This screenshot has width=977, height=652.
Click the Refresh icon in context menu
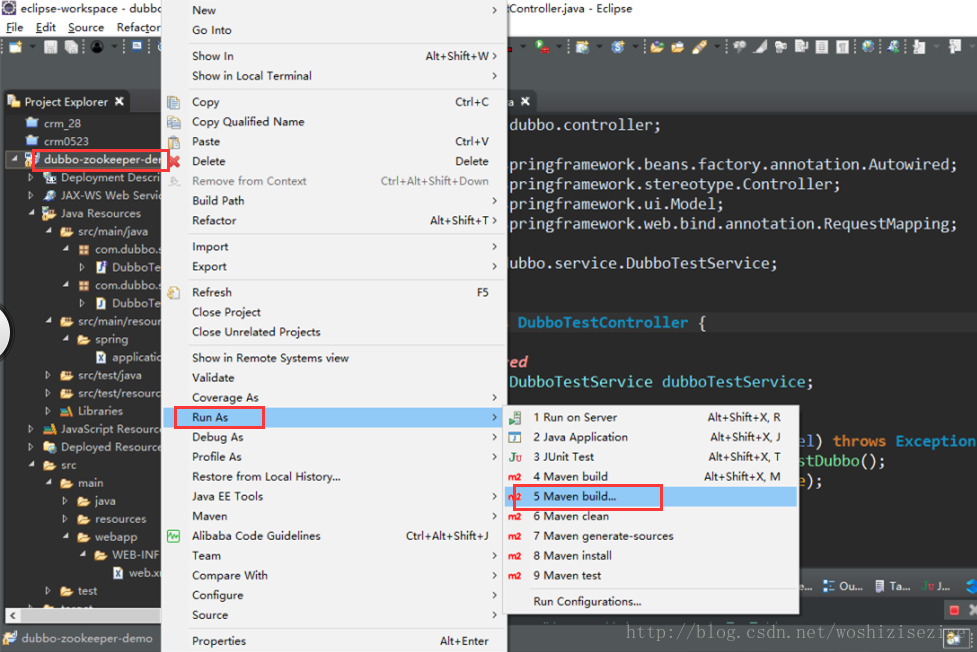coord(174,293)
